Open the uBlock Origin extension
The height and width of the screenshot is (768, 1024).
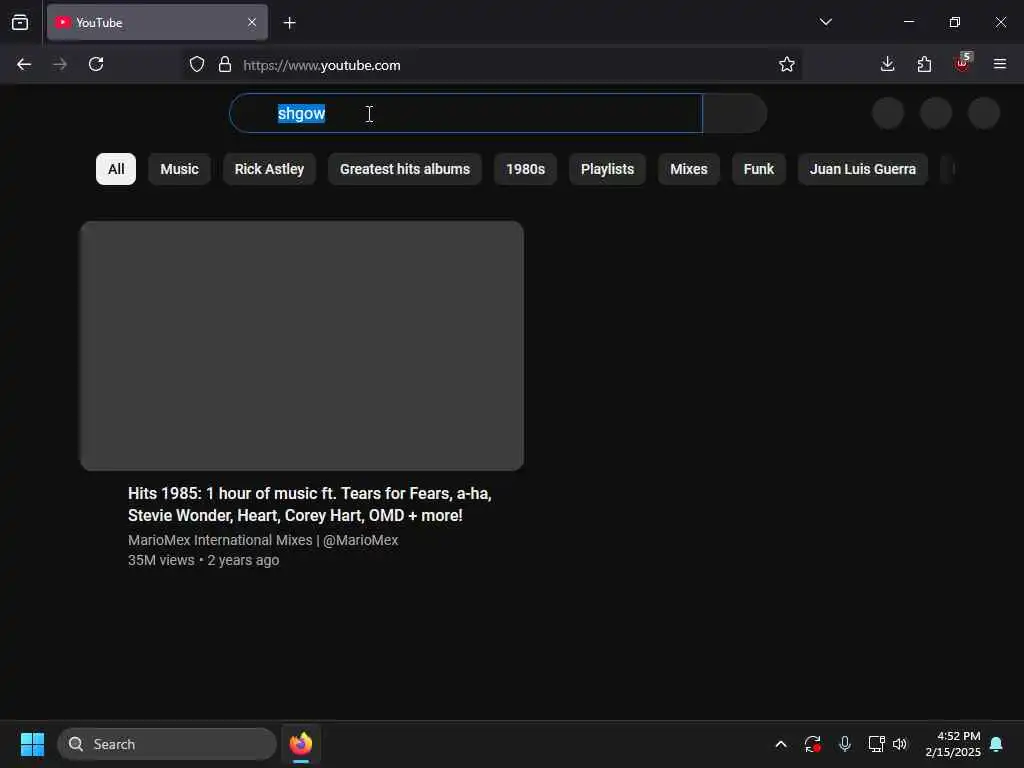pyautogui.click(x=962, y=63)
